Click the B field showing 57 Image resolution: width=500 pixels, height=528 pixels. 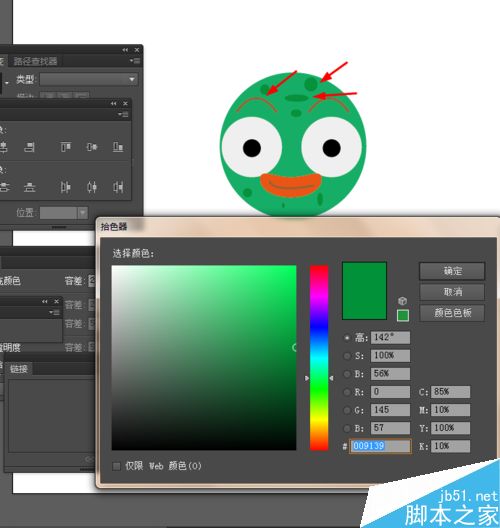[391, 428]
